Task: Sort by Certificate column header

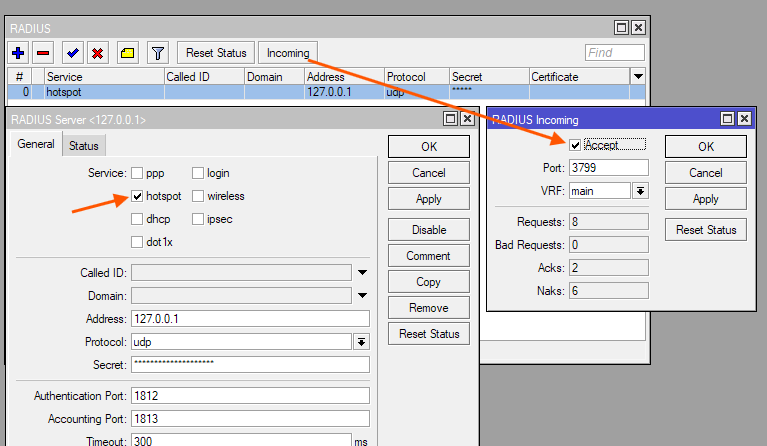Action: (580, 77)
